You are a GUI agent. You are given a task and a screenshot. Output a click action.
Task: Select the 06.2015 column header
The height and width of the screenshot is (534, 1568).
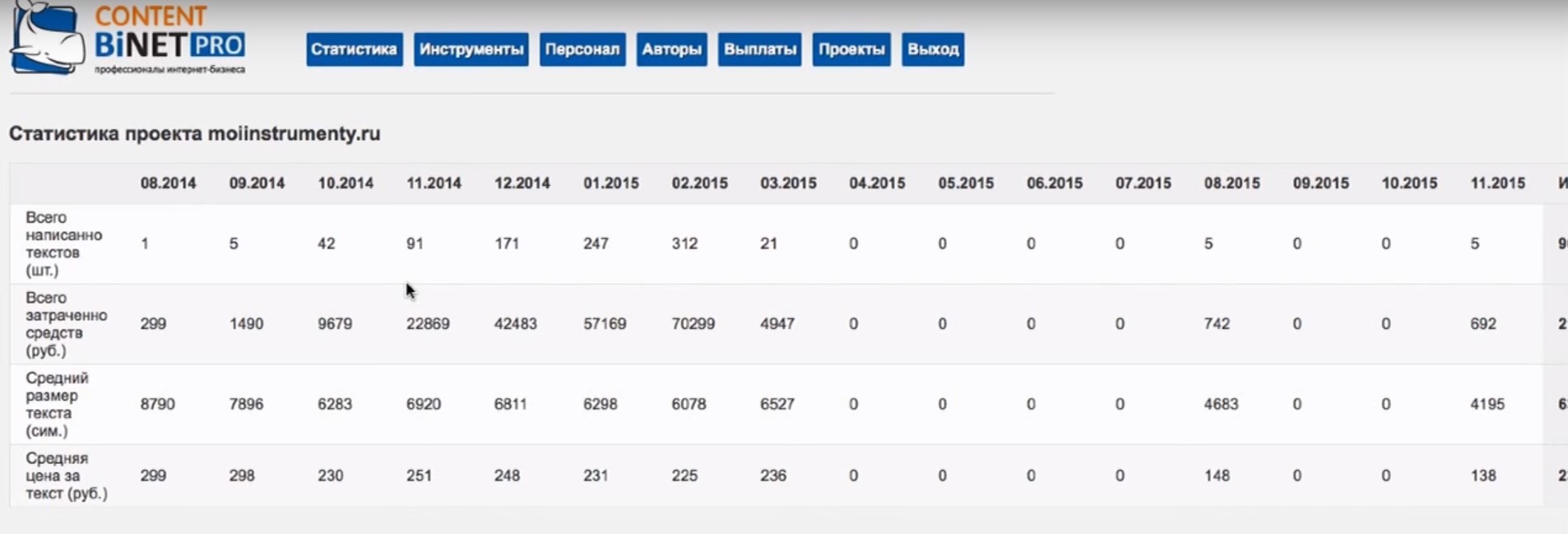pyautogui.click(x=1055, y=183)
